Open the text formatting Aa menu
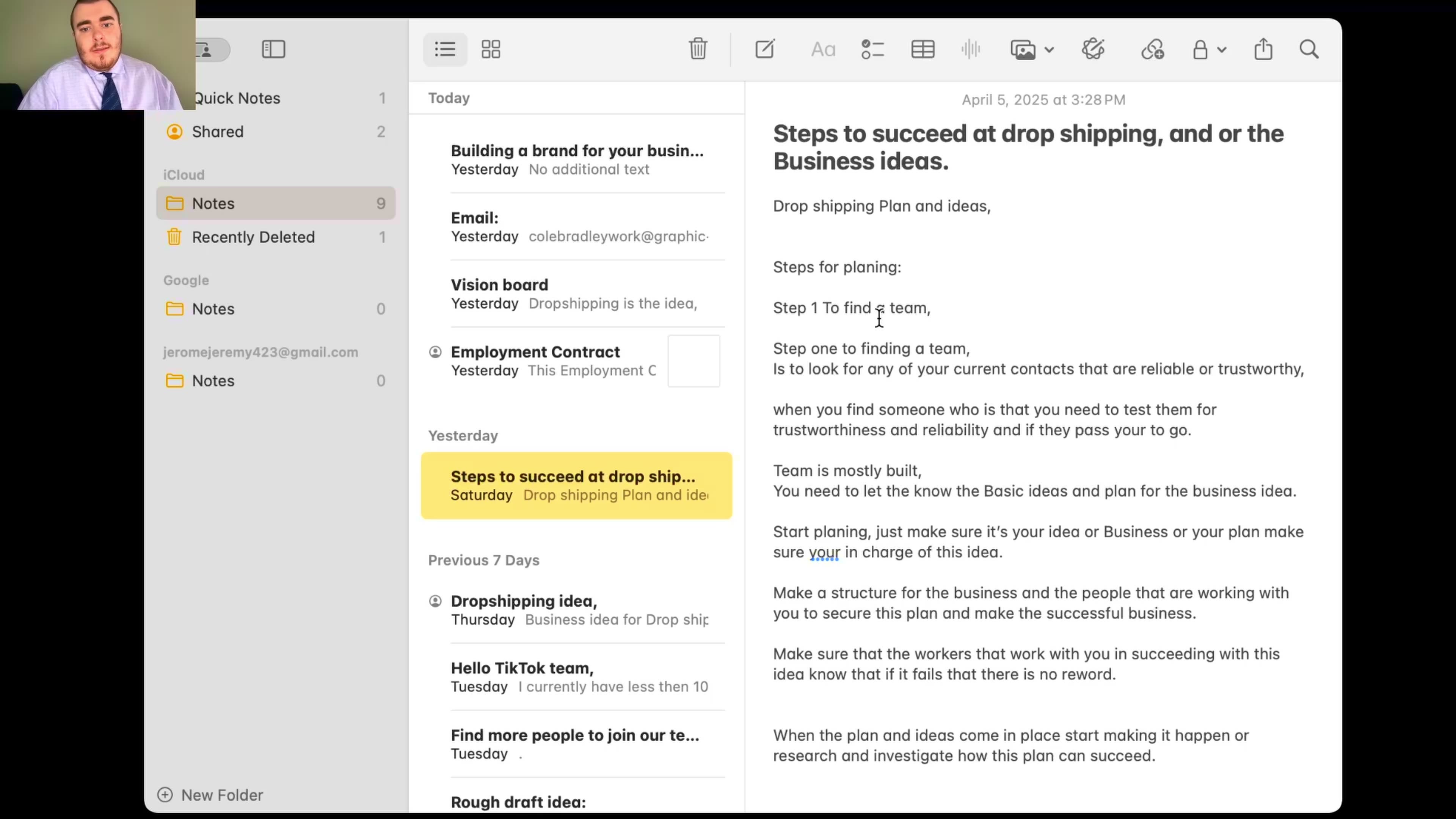1456x819 pixels. point(822,49)
